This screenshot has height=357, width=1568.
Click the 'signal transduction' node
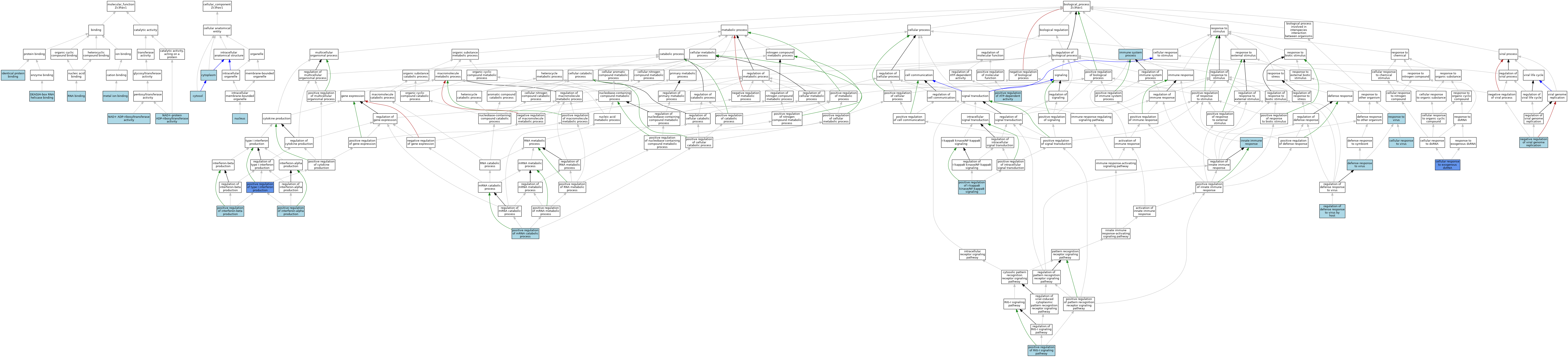tap(975, 96)
